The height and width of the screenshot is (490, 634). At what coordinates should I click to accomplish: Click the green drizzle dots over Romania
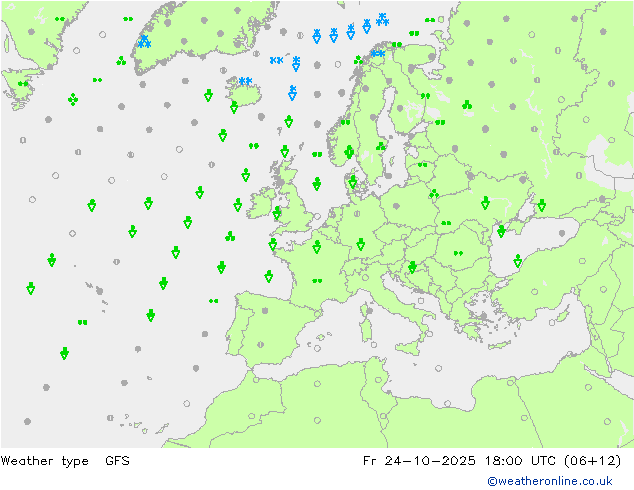point(458,253)
